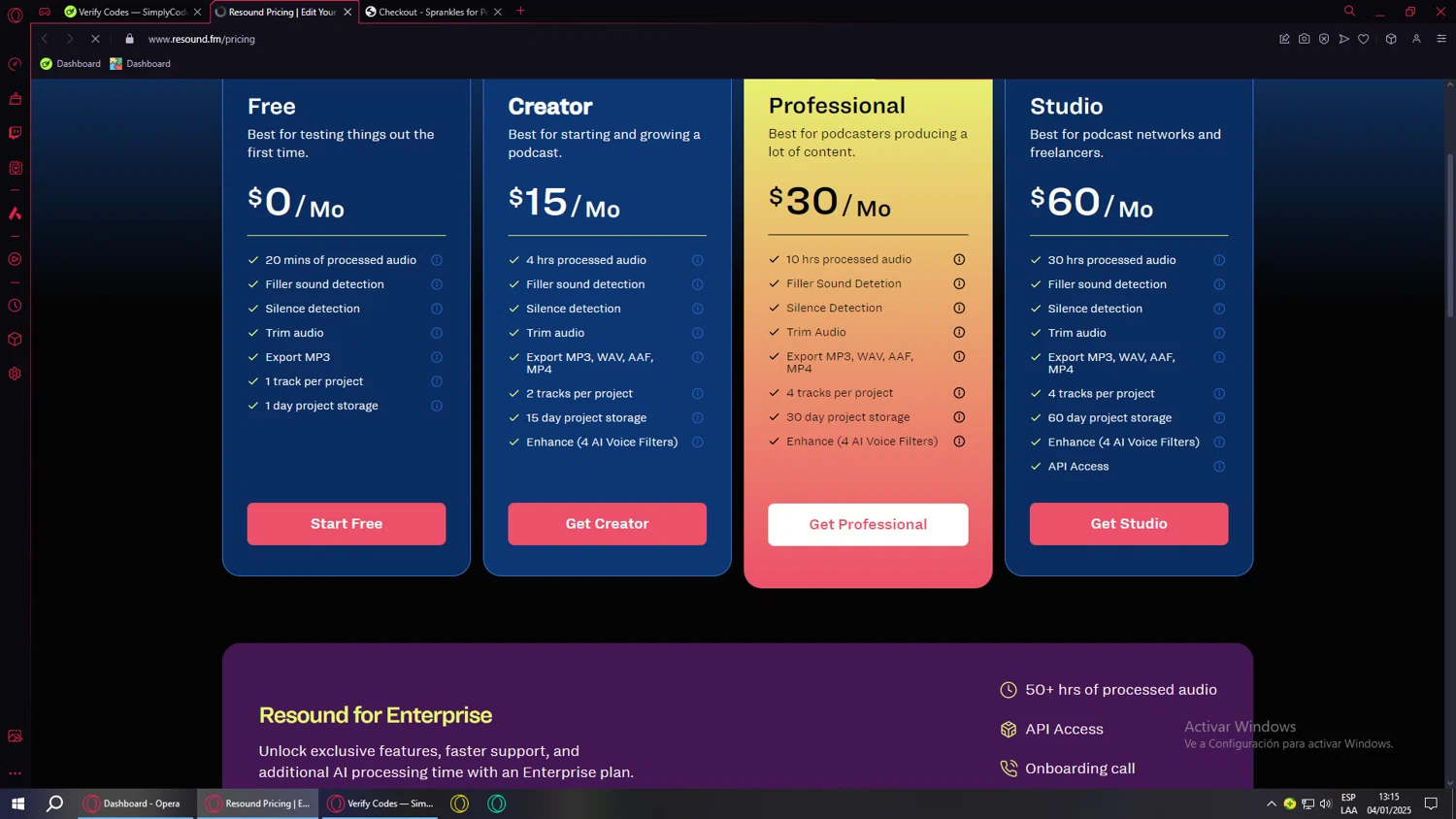This screenshot has width=1456, height=819.
Task: Click the Get Professional button
Action: point(868,524)
